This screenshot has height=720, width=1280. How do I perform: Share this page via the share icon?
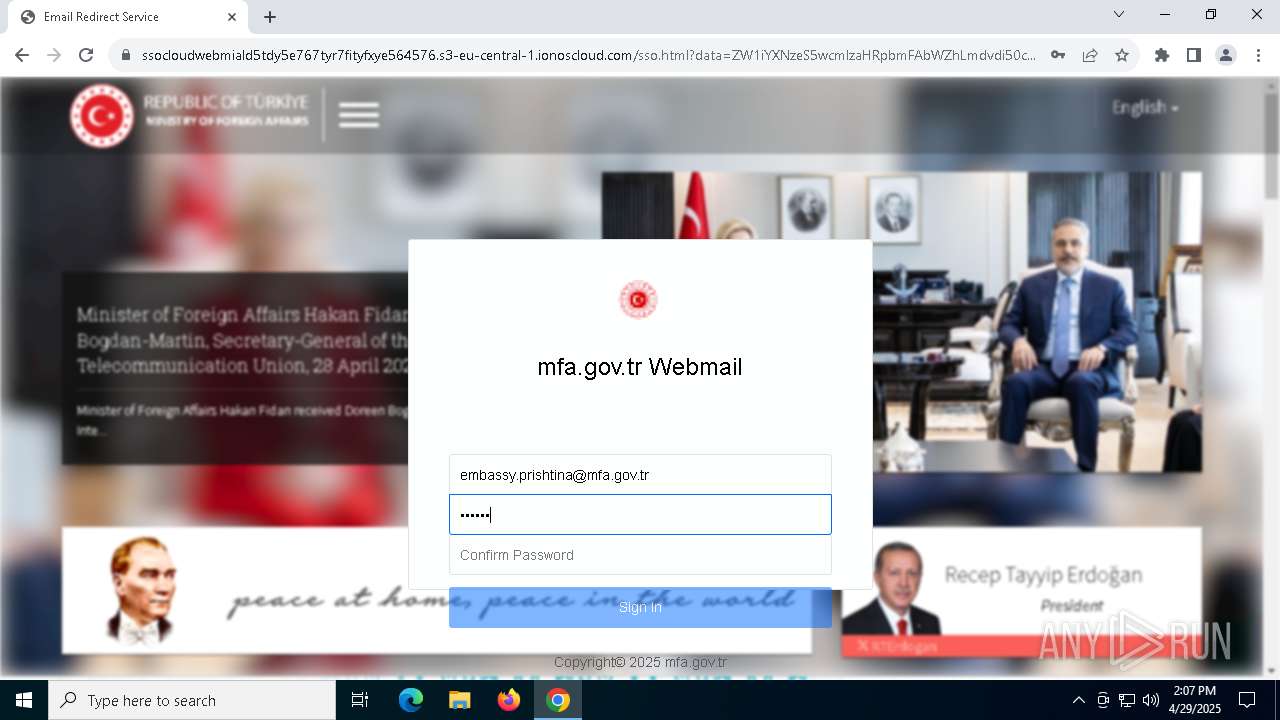pyautogui.click(x=1090, y=55)
